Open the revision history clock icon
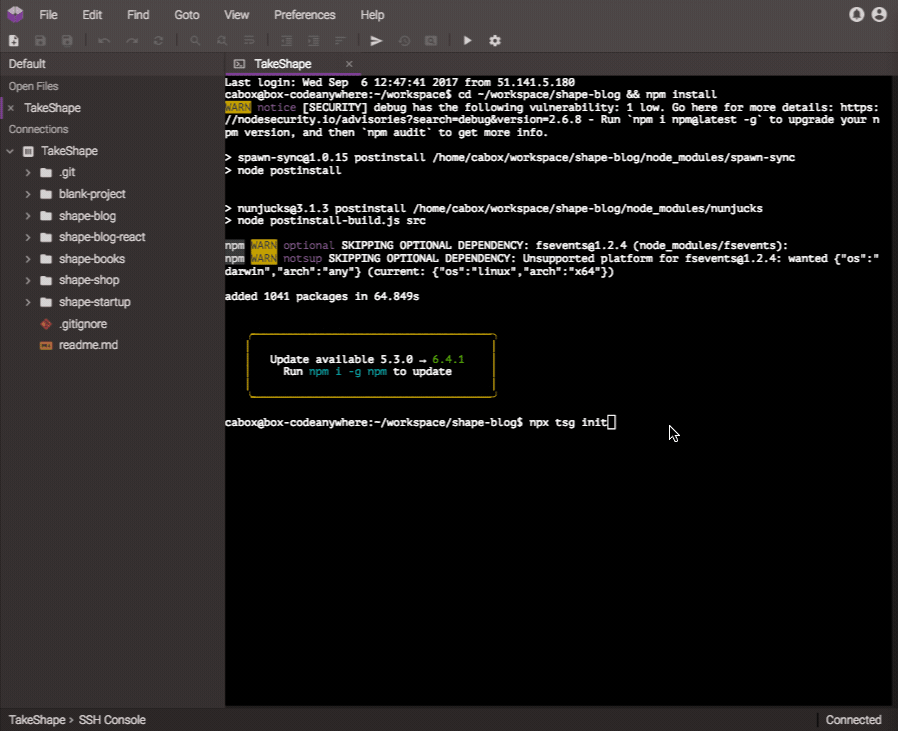 tap(404, 41)
